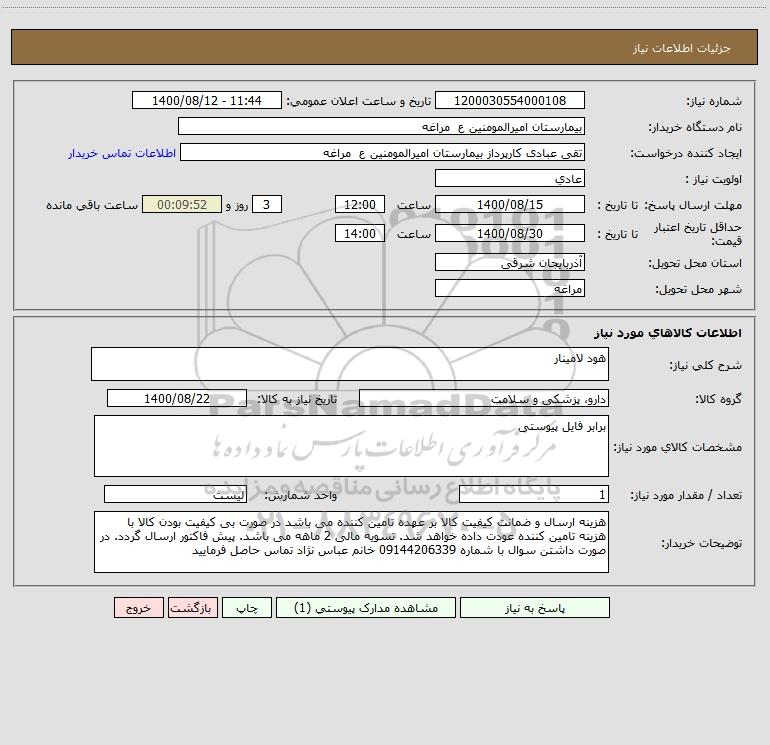Click the goods group field 'دارو، پزشکی و سلامت'
Viewport: 770px width, 745px height.
[484, 398]
